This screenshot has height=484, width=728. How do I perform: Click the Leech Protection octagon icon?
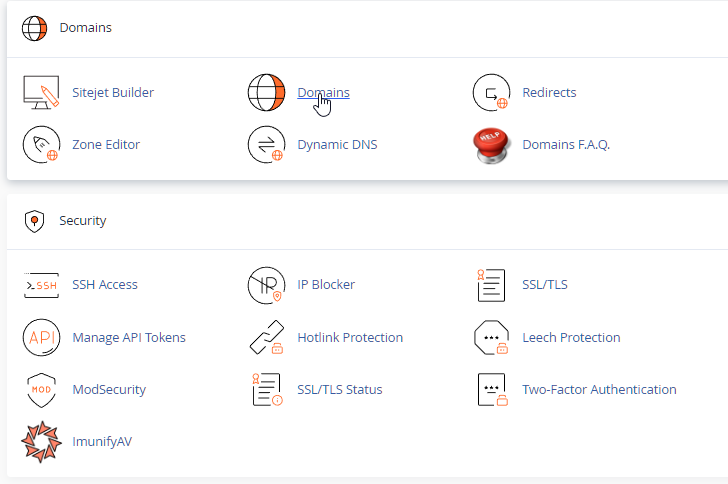[x=491, y=337]
